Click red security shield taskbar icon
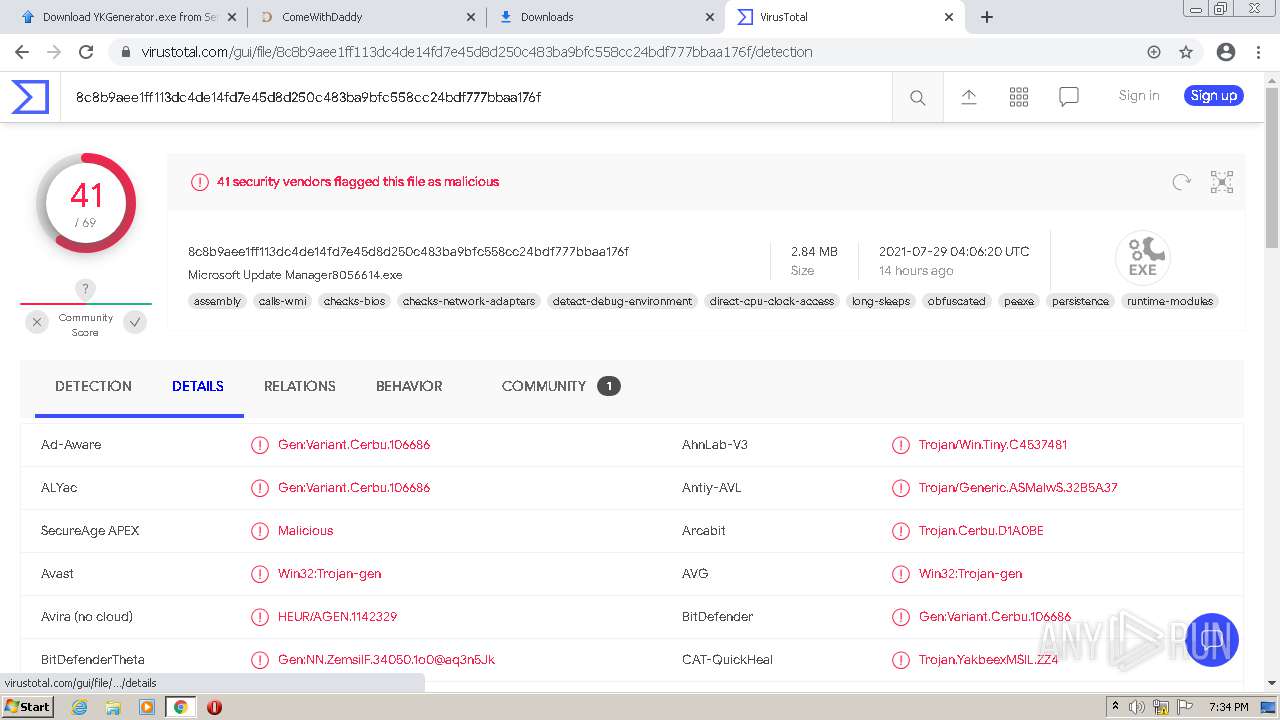 point(214,707)
